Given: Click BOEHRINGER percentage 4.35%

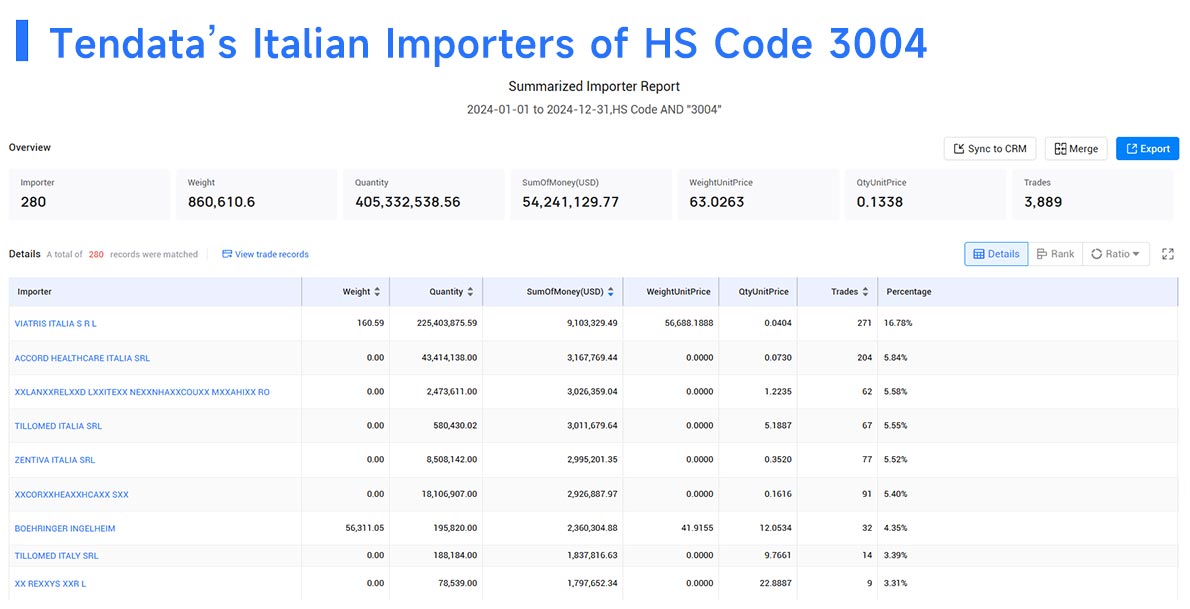Looking at the screenshot, I should point(896,529).
